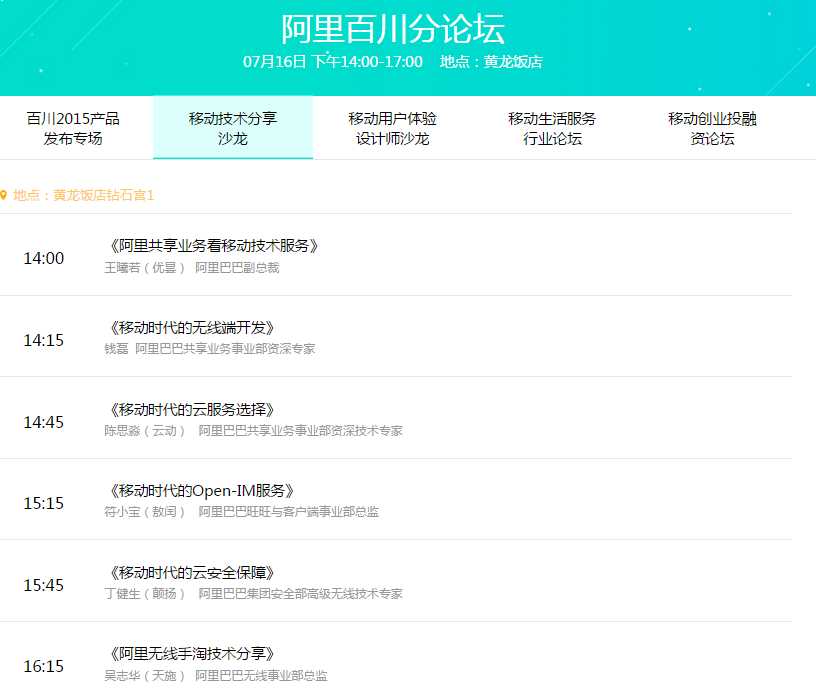Open the 百川2015产品发布专场 tab

[73, 128]
